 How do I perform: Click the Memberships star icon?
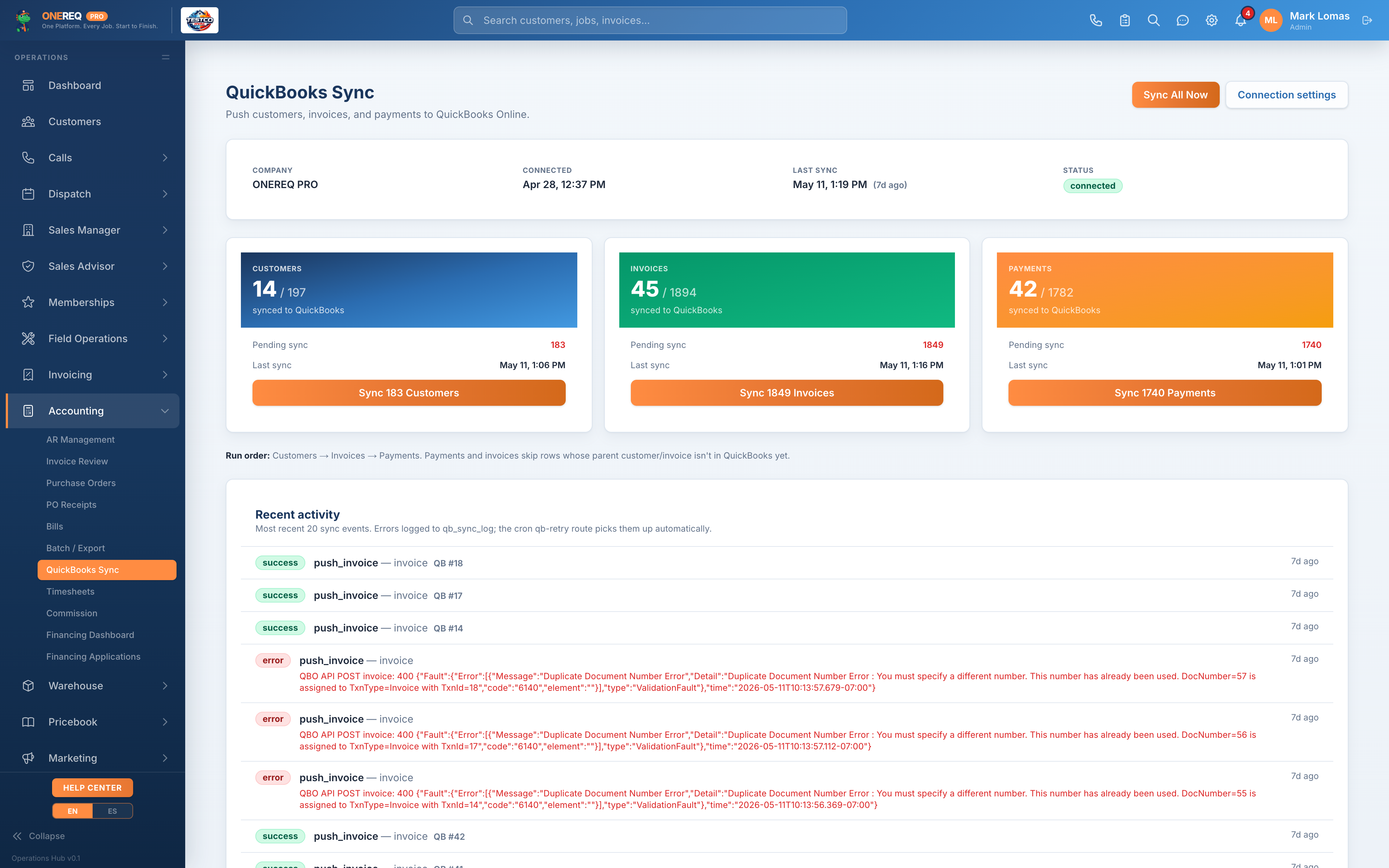click(28, 303)
